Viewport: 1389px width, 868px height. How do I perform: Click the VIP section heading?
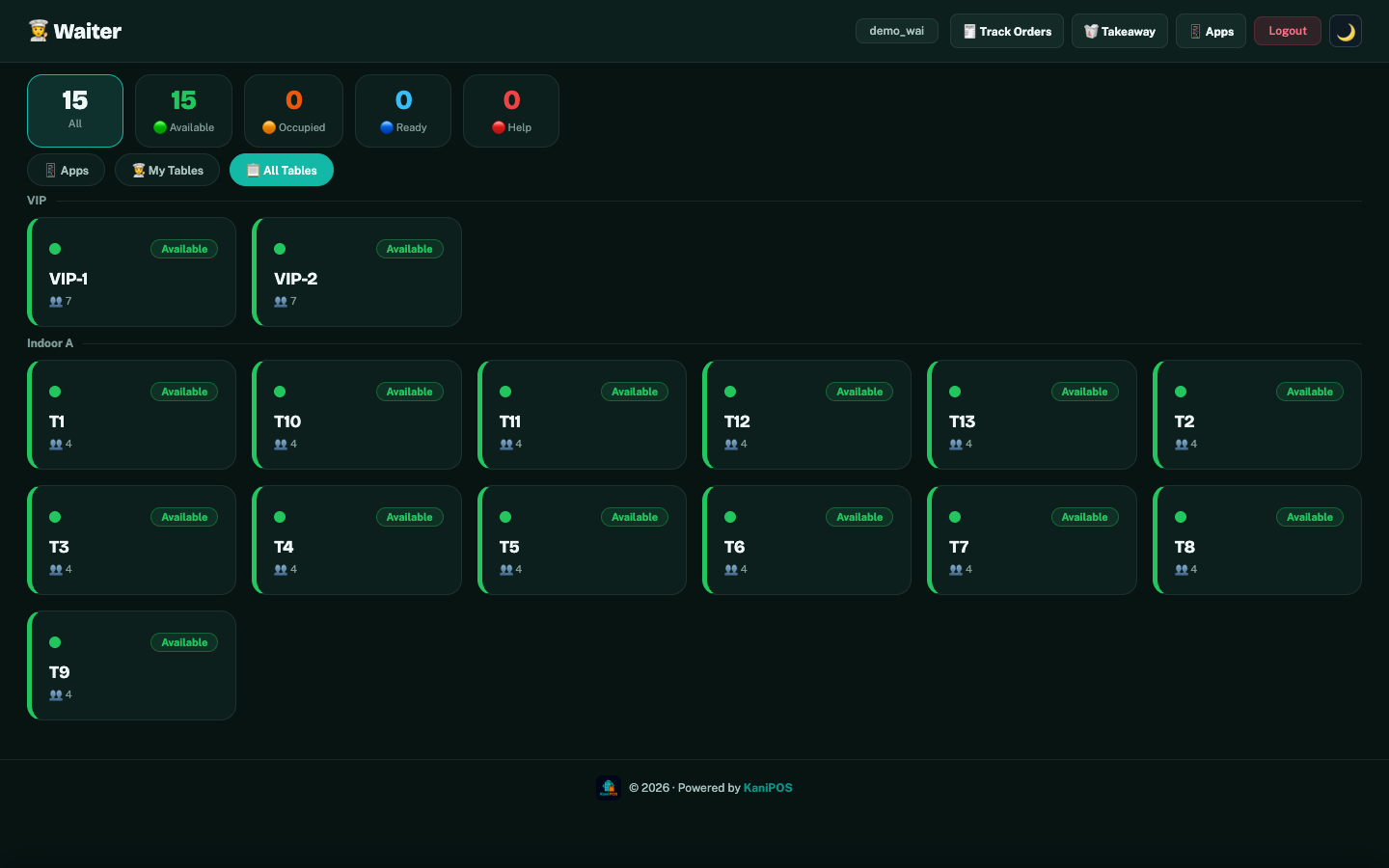(37, 201)
